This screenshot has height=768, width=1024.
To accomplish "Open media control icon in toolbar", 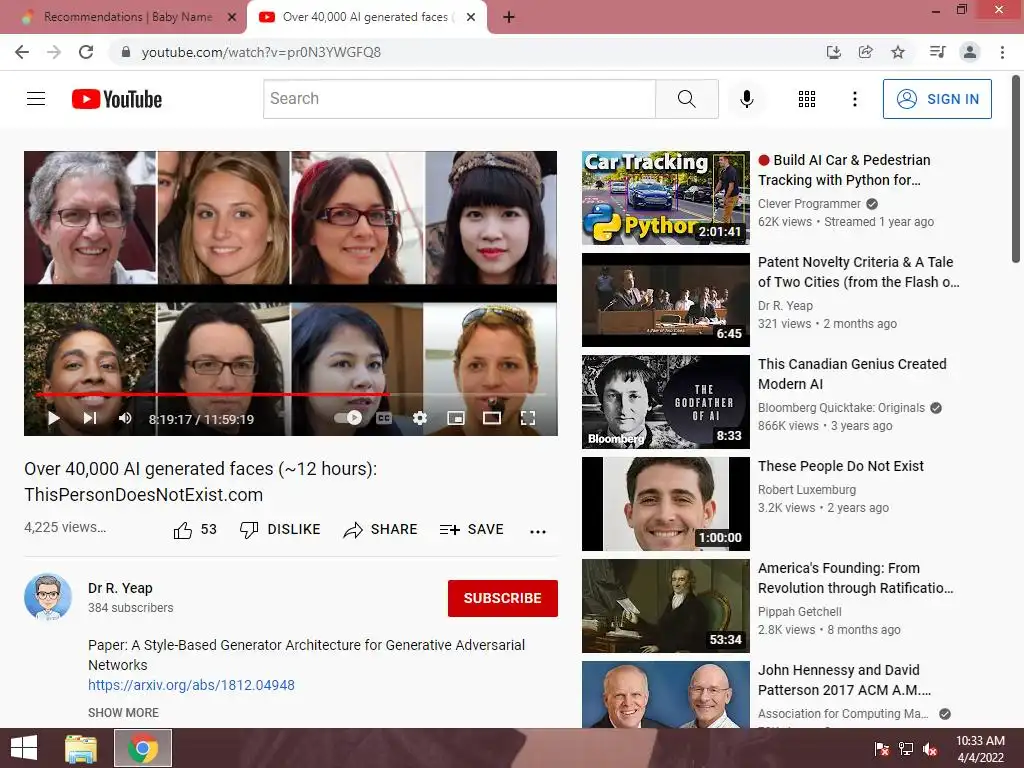I will click(937, 52).
